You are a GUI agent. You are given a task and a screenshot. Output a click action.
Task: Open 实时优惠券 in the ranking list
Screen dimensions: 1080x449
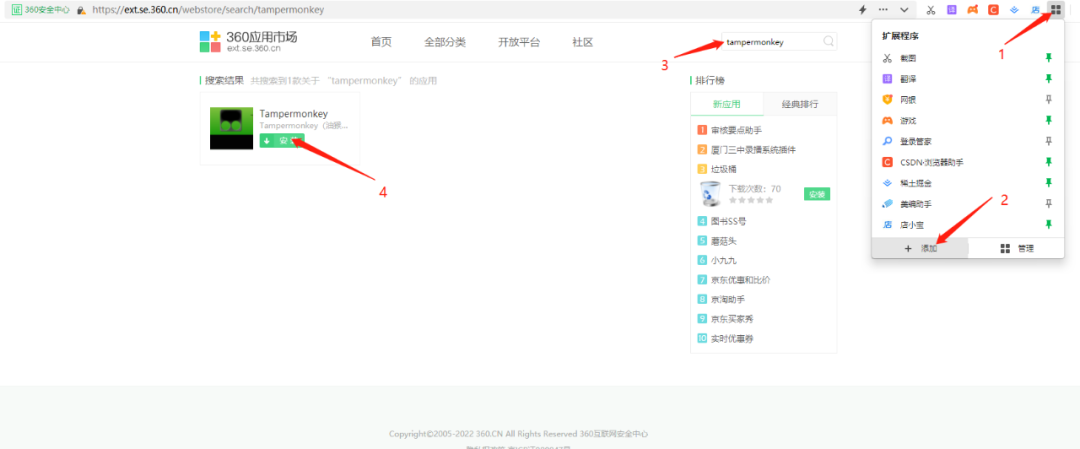coord(732,339)
